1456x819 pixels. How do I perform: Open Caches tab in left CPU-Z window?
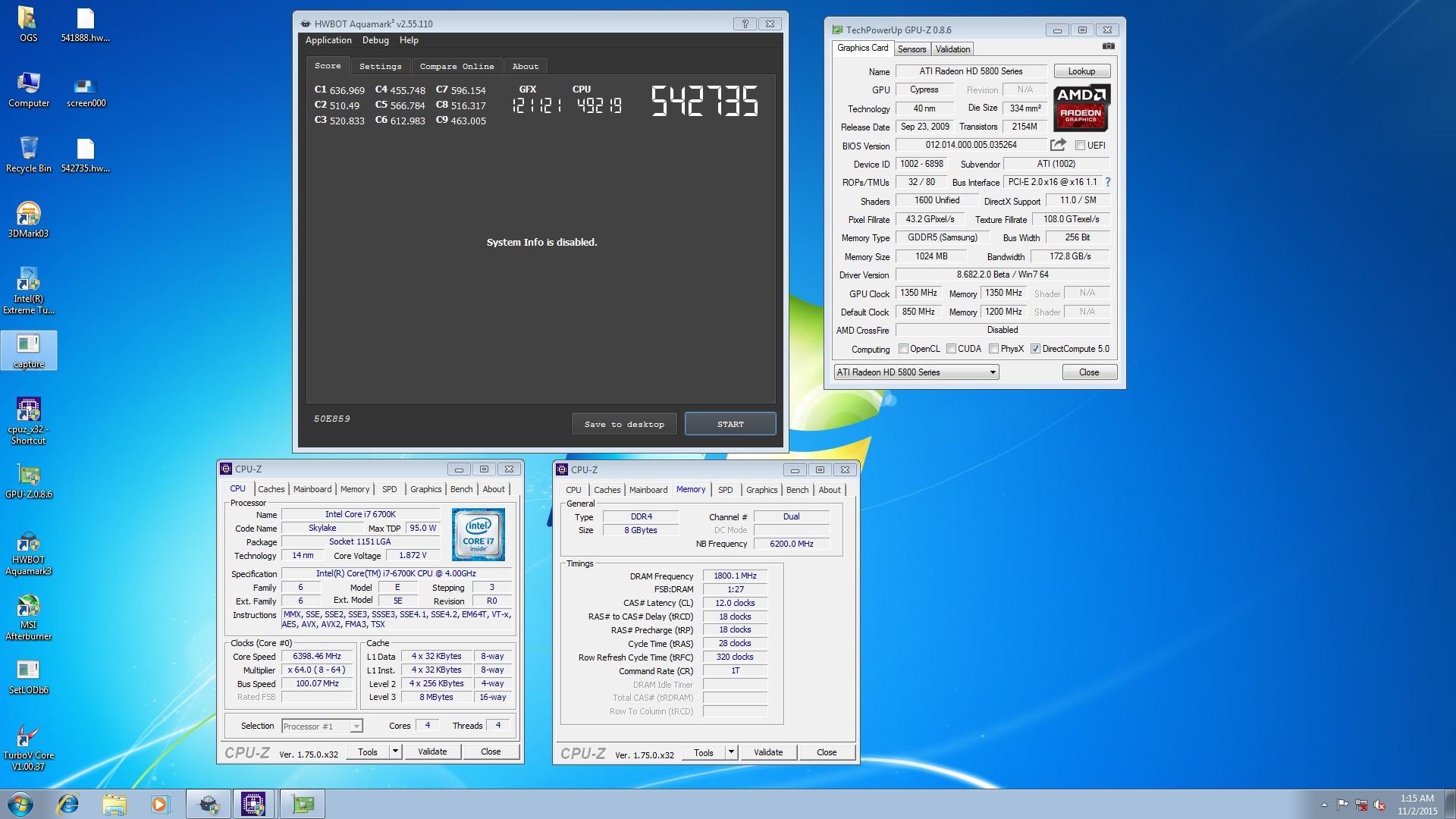271,489
